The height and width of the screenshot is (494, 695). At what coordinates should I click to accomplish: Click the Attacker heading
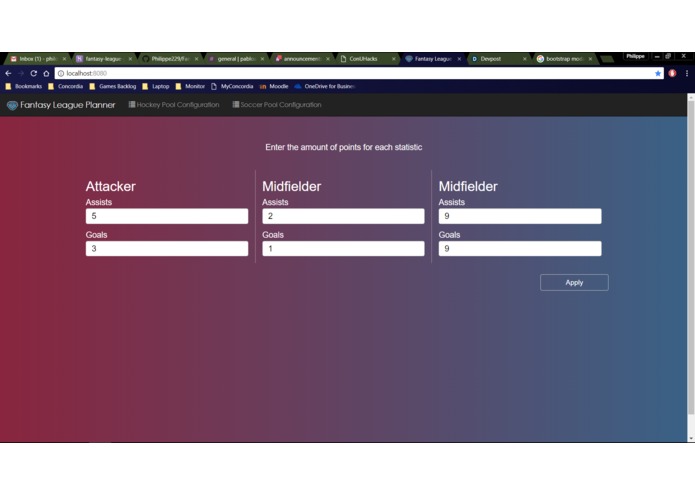click(x=110, y=187)
